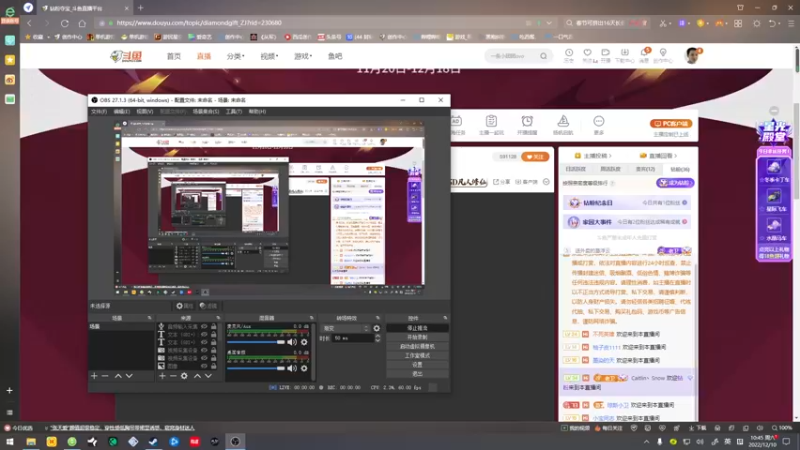Open Steam from the taskbar
Screen dimensions: 800x450
pos(154,441)
